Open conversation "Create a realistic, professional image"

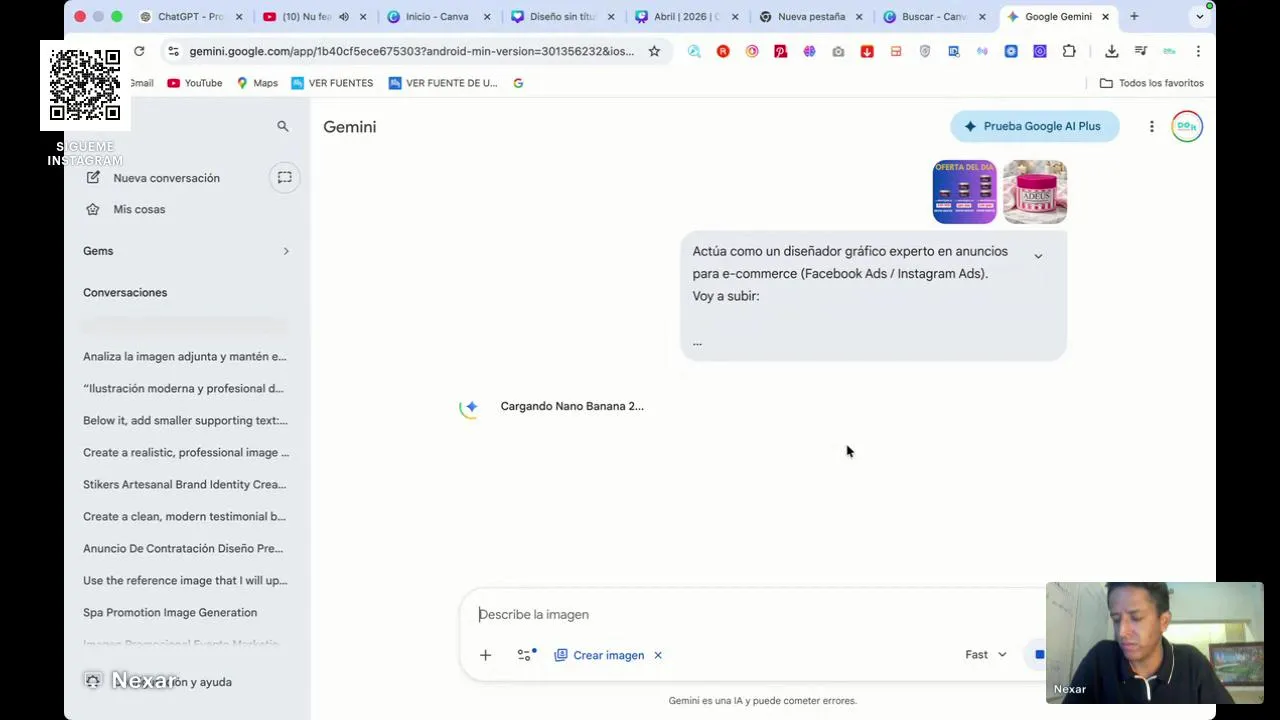coord(185,452)
